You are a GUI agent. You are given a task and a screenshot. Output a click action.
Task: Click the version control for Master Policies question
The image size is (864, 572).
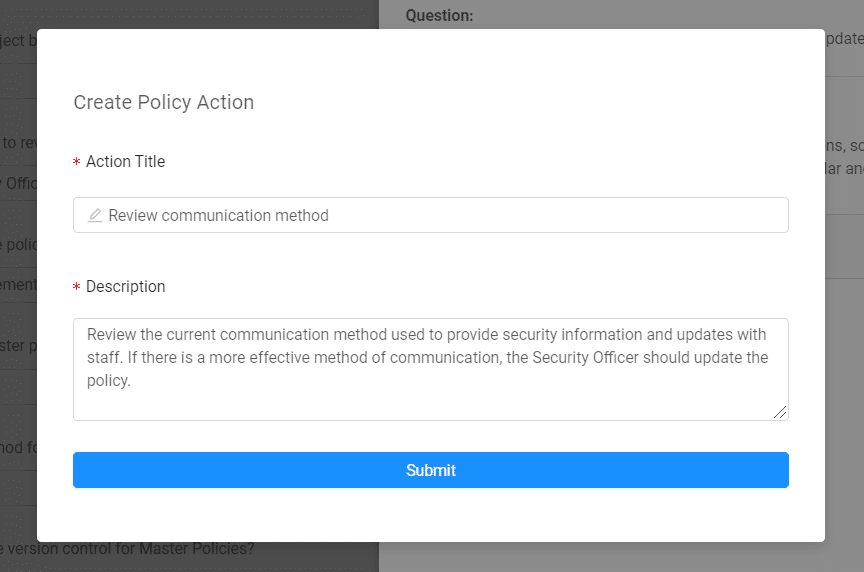tap(127, 549)
